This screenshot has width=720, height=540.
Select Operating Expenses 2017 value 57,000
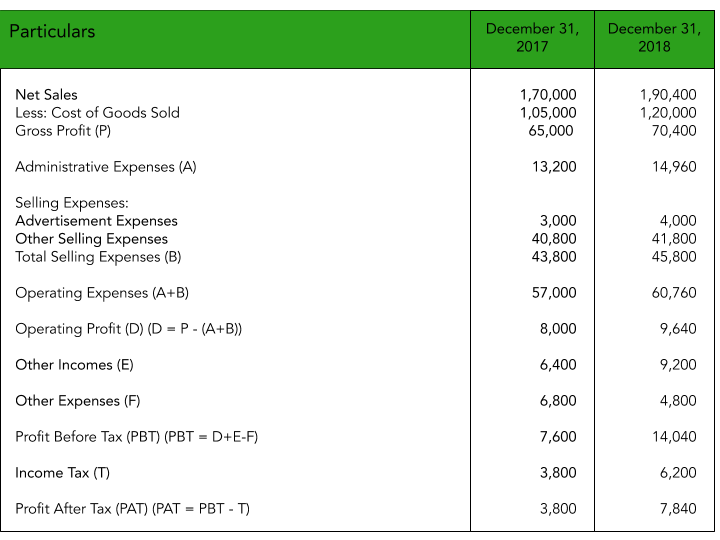[x=555, y=293]
